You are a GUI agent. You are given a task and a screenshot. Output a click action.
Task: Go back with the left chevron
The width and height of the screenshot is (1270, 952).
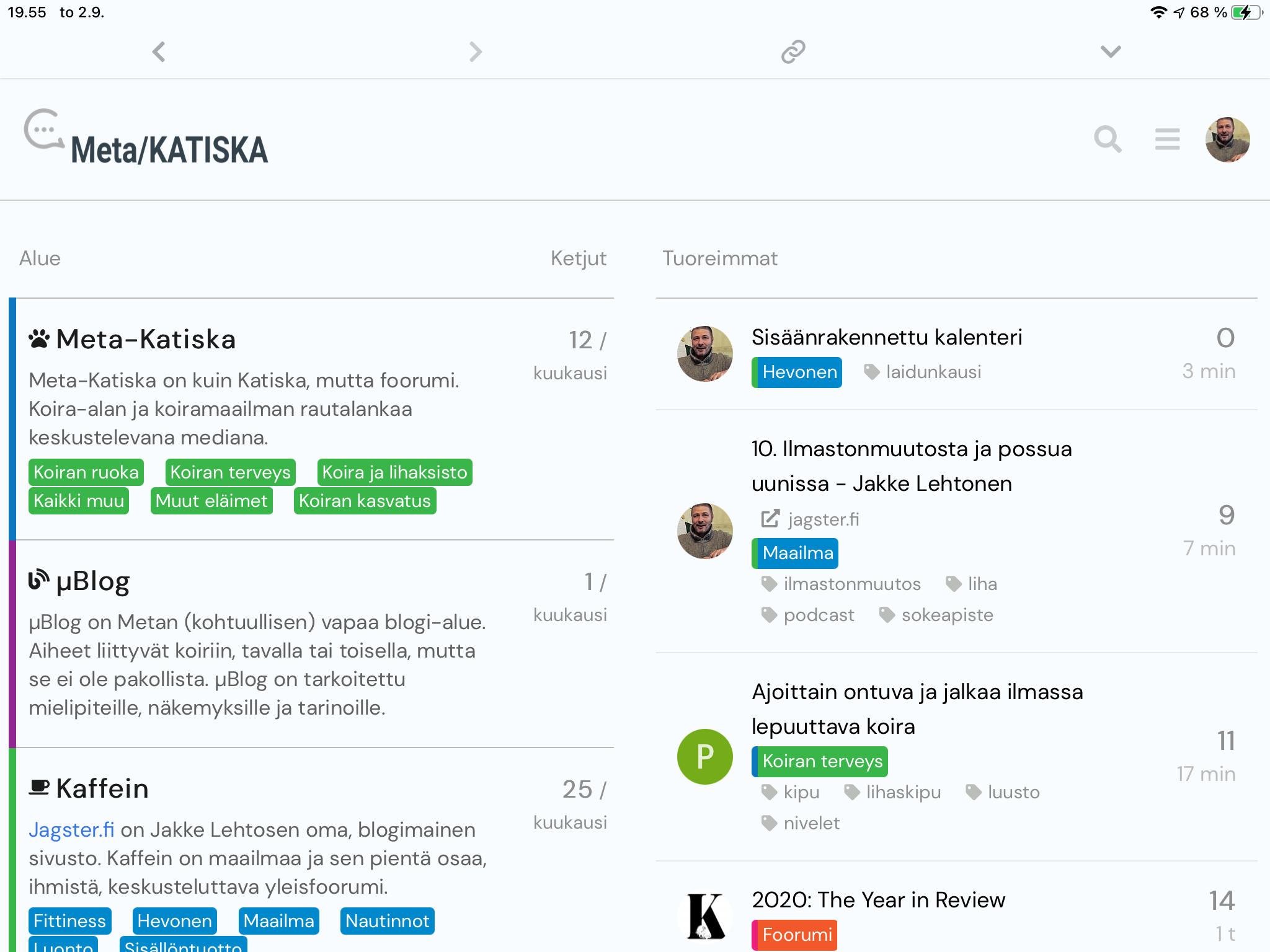pos(159,51)
